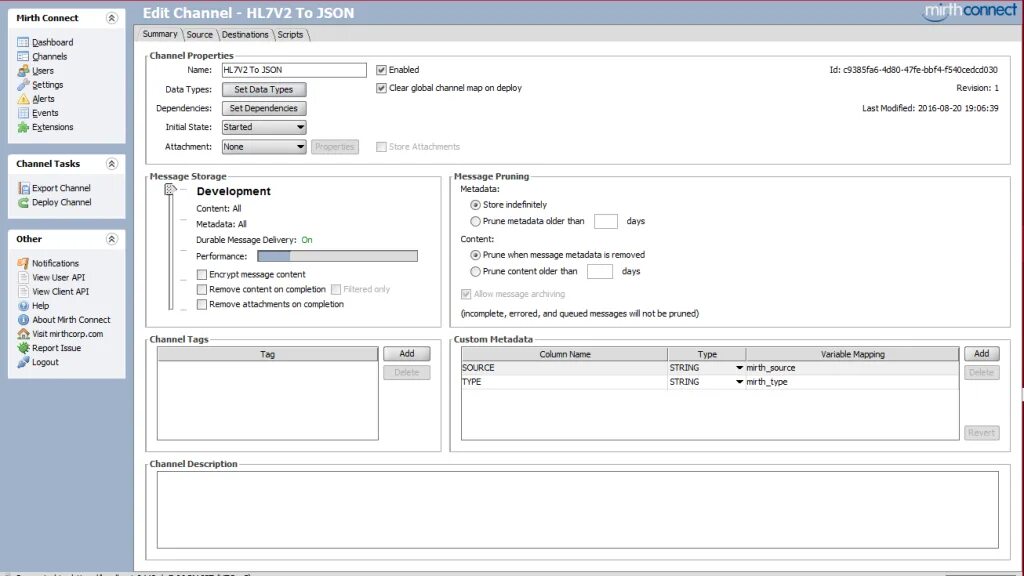The height and width of the screenshot is (576, 1024).
Task: Click the Report Issue bug icon
Action: pyautogui.click(x=23, y=348)
